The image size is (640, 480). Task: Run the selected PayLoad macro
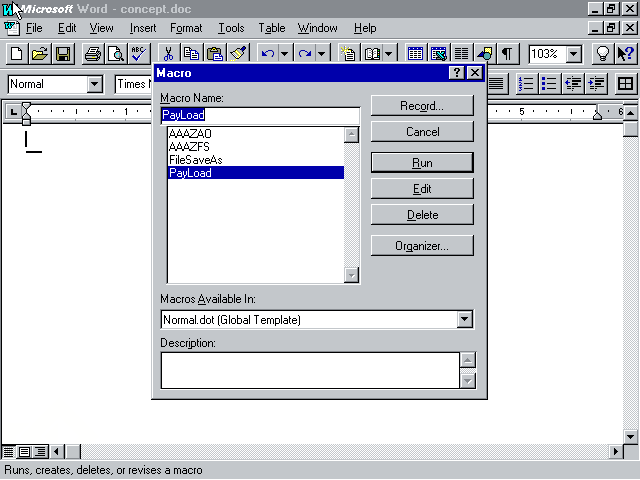click(x=422, y=163)
